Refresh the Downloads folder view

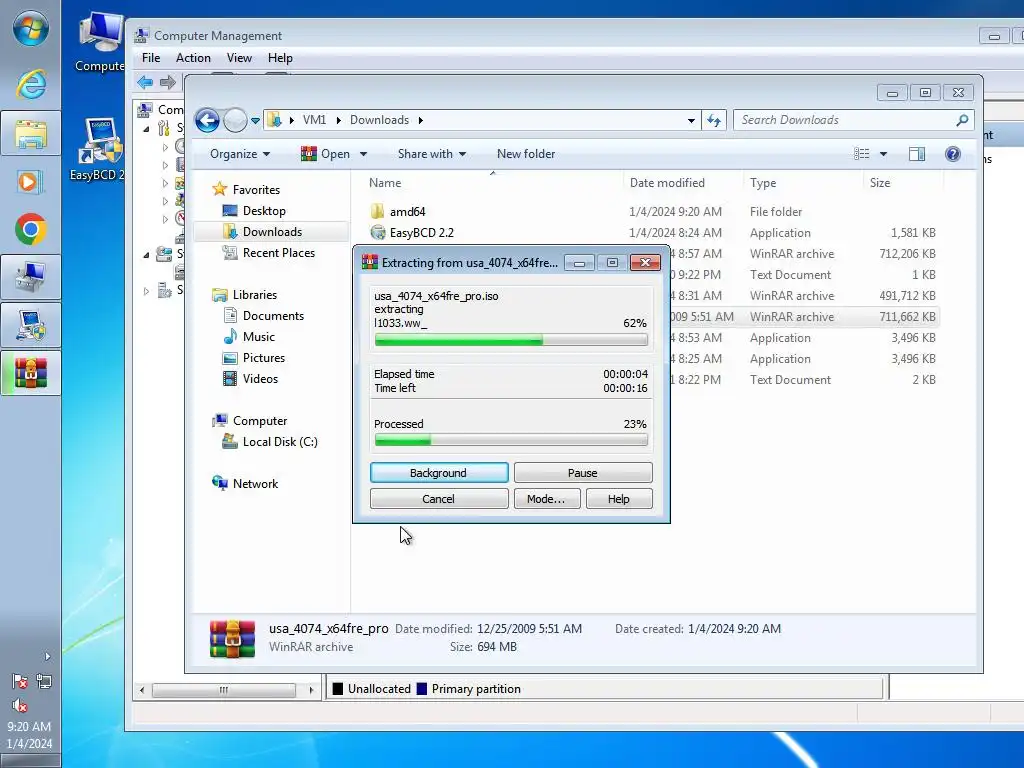pos(714,120)
